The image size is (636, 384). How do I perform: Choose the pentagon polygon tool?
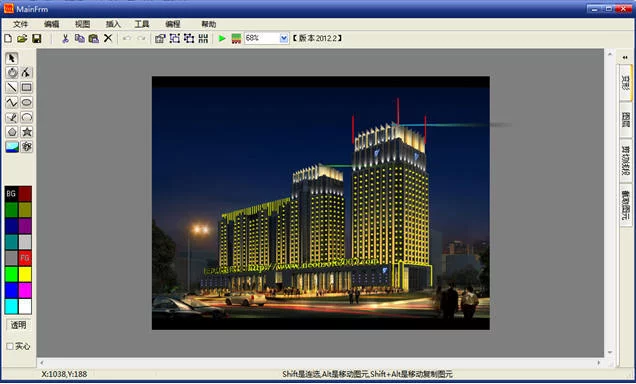(12, 132)
